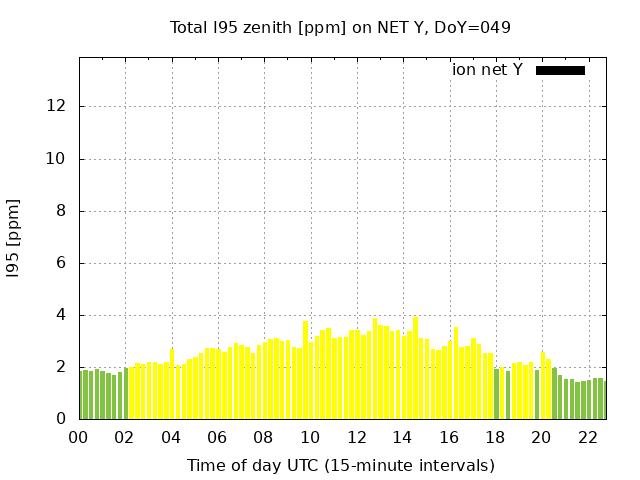This screenshot has width=640, height=480.
Task: Click the black legend swatch for ion net Y
Action: 560,70
